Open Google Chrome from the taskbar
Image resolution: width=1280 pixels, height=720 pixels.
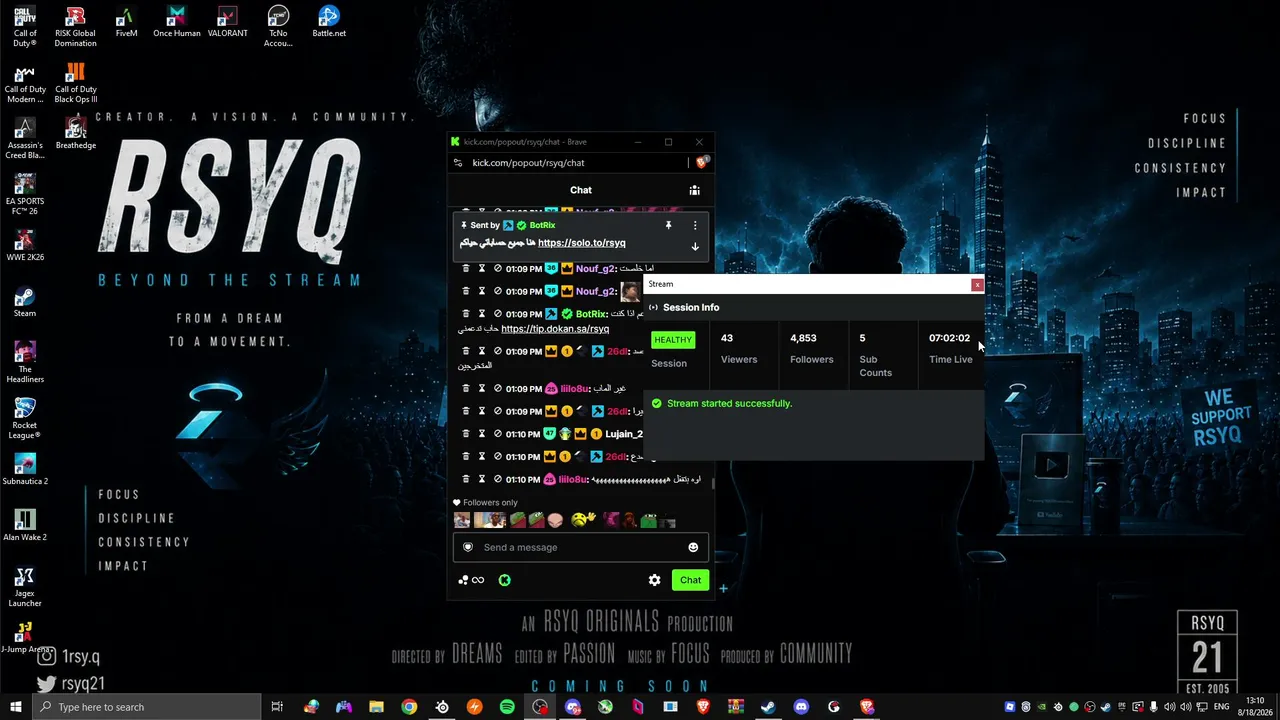point(409,707)
